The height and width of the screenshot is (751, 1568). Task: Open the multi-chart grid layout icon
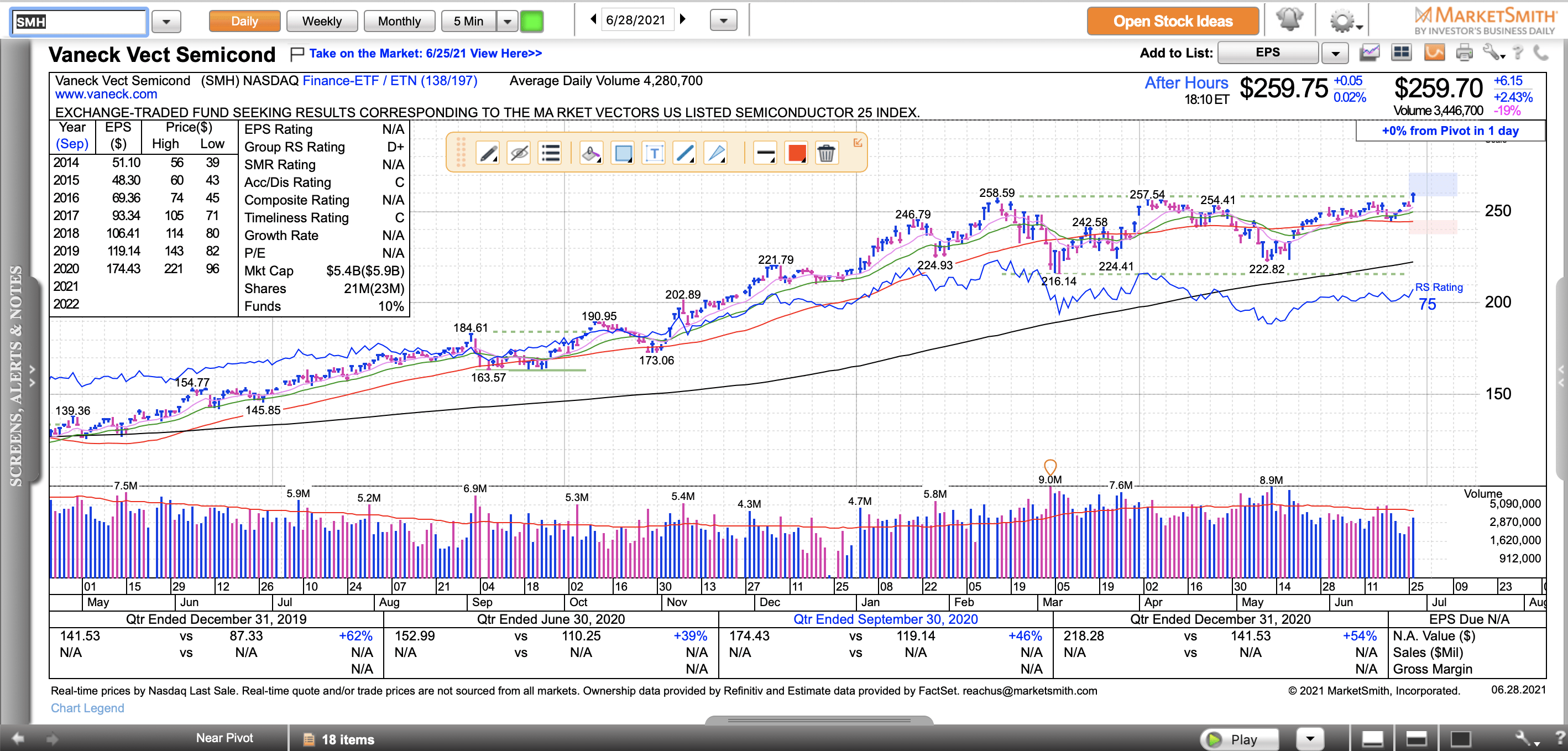pos(1401,53)
